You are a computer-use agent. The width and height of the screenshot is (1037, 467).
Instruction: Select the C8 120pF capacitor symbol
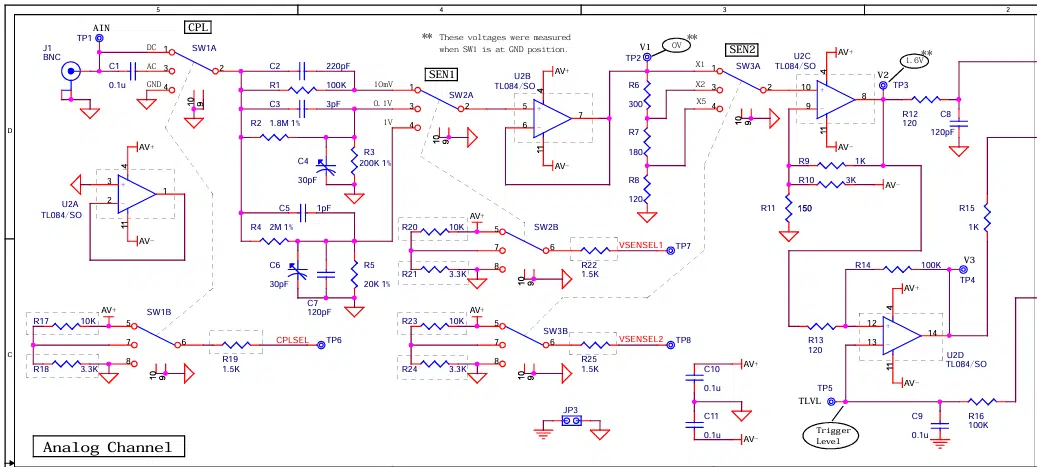pos(958,123)
